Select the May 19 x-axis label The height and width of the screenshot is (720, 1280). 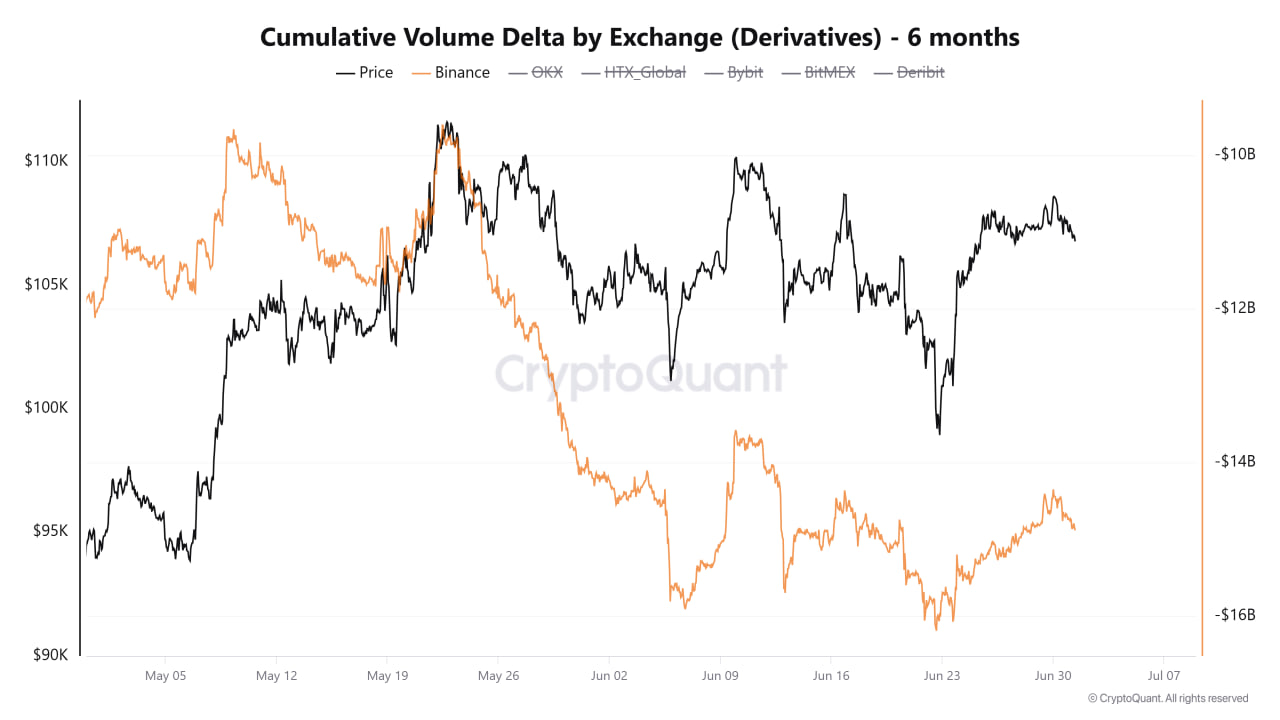coord(387,676)
